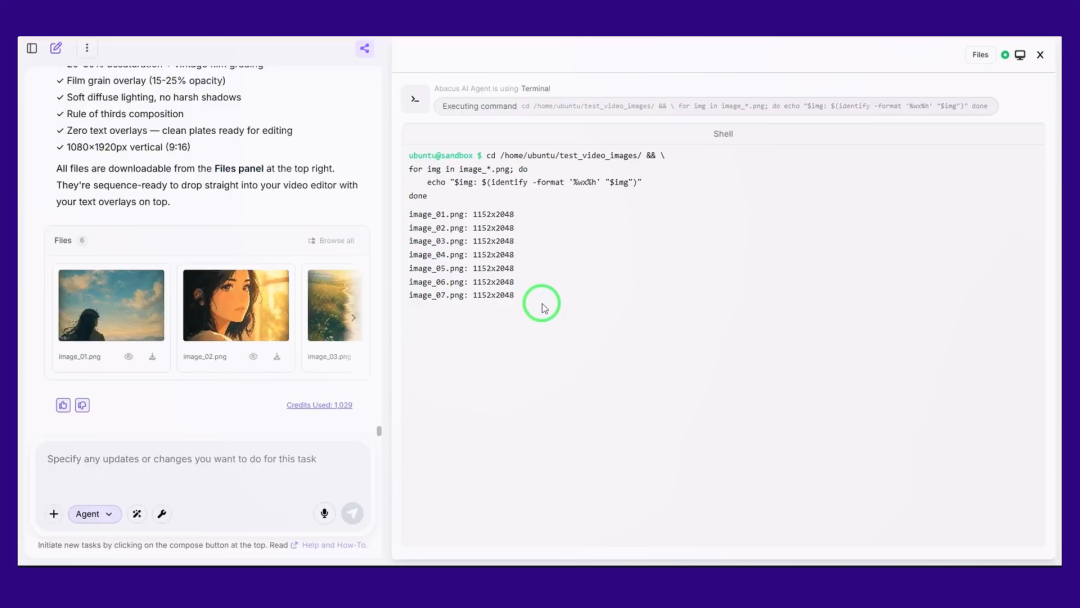Screen dimensions: 1080x608
Task: Click the magic wand enhance icon
Action: [x=137, y=514]
